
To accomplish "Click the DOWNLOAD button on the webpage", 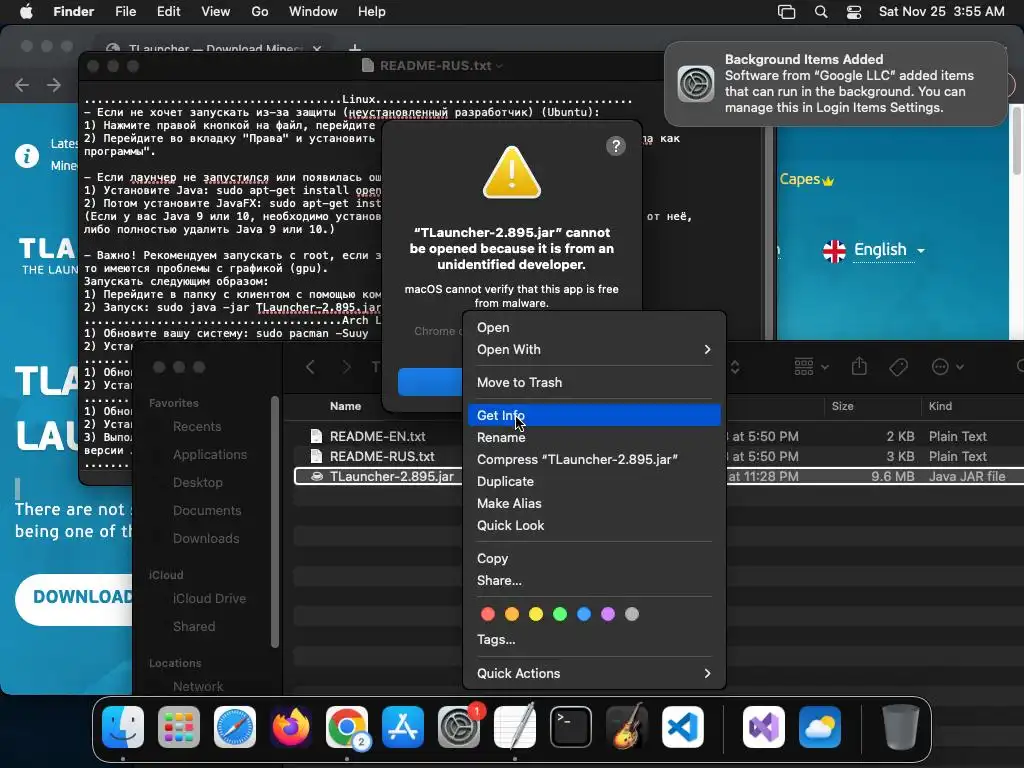I will click(x=74, y=598).
